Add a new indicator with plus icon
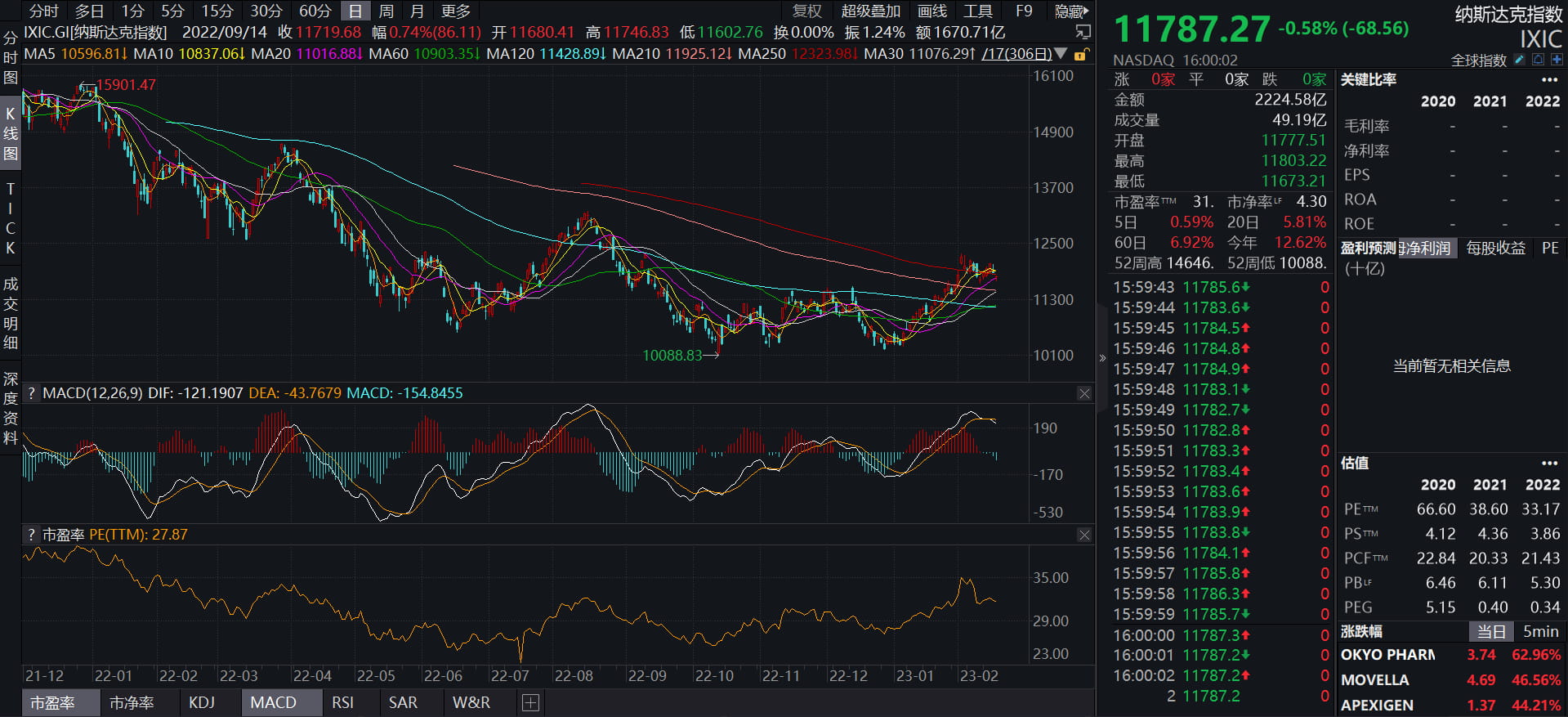 pyautogui.click(x=530, y=703)
